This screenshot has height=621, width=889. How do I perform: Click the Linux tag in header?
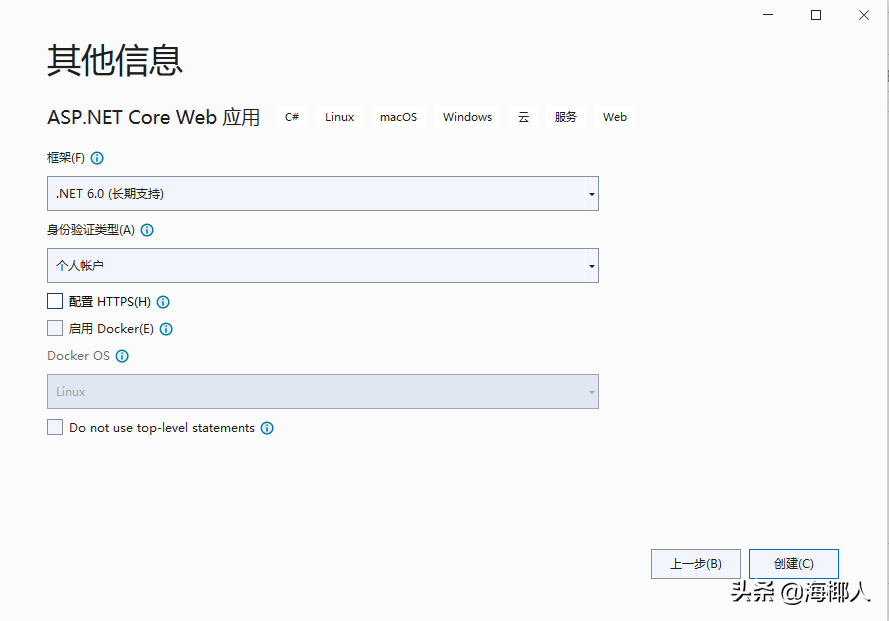[339, 117]
